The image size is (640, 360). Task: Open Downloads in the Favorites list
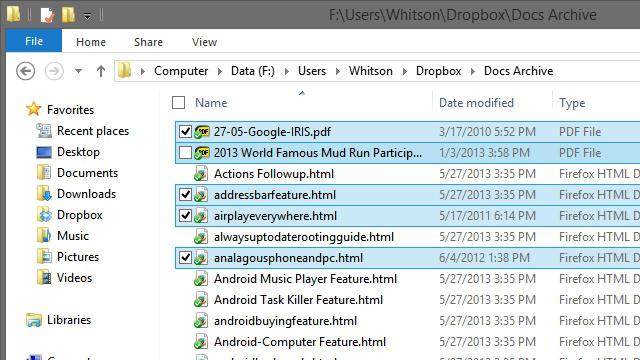pos(87,194)
